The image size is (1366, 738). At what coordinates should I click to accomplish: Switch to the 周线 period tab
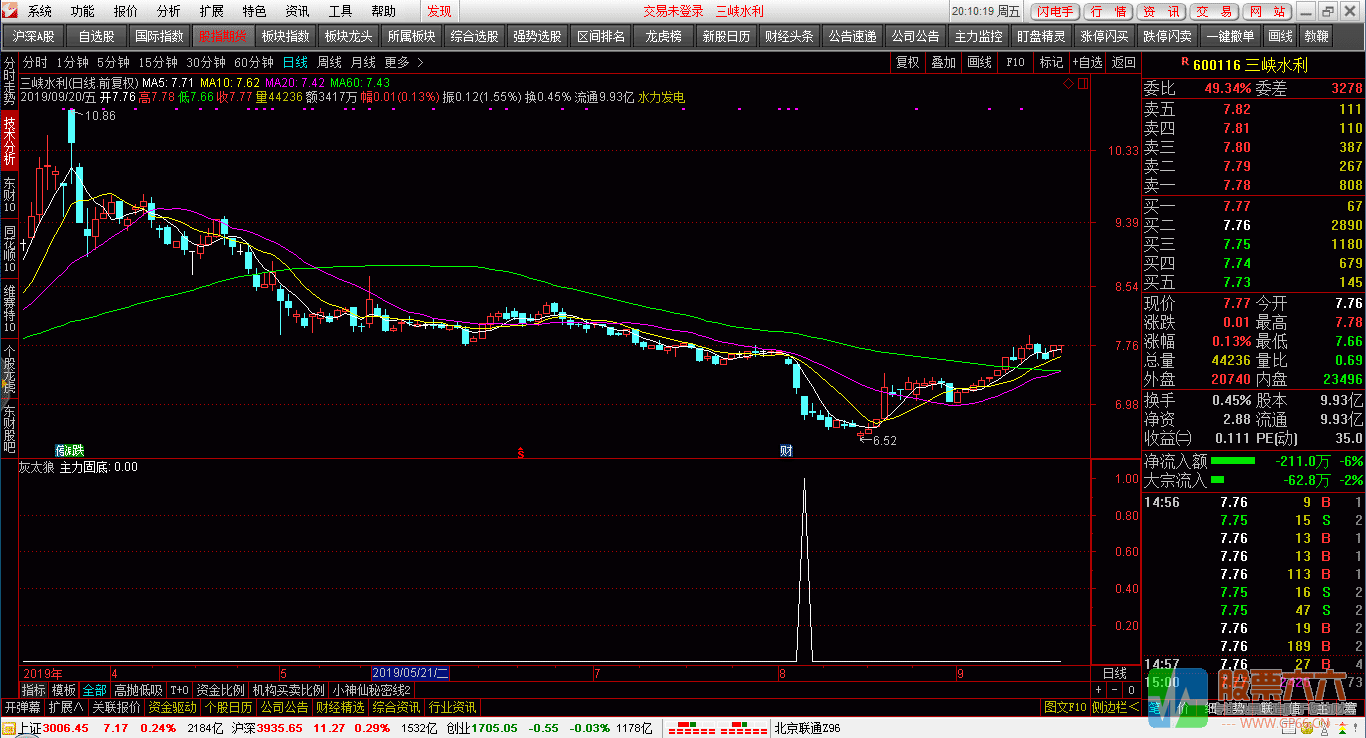coord(330,62)
